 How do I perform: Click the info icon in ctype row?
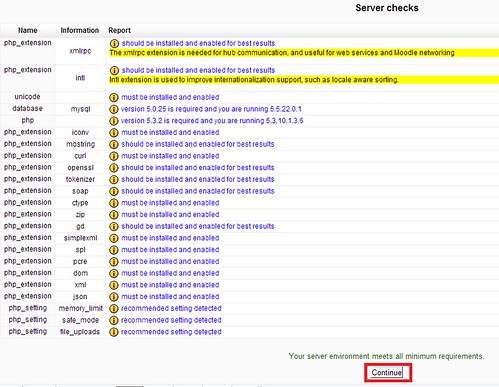114,203
